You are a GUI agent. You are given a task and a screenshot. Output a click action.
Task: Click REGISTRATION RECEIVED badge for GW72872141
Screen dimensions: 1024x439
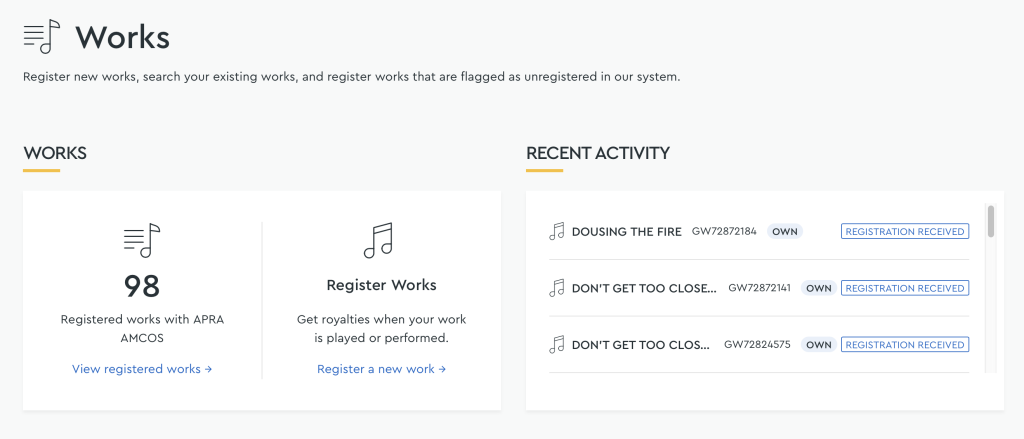coord(905,288)
